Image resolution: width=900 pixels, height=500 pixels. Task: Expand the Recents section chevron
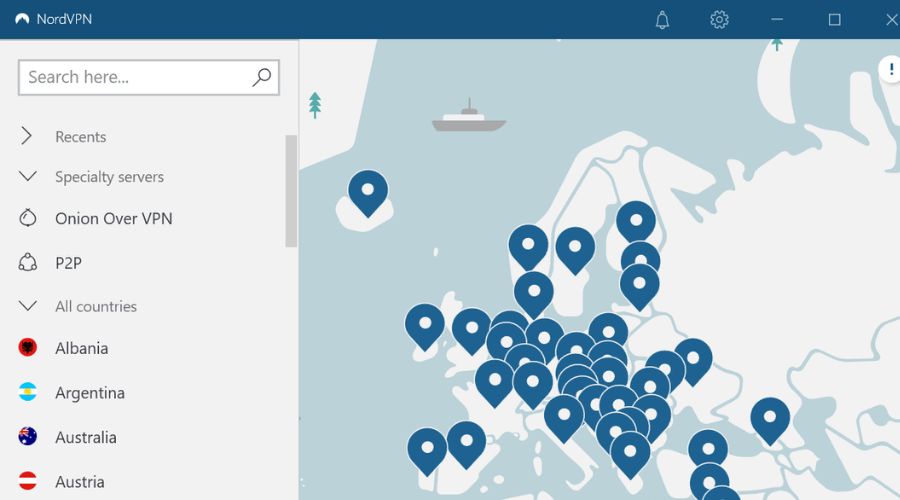click(26, 136)
